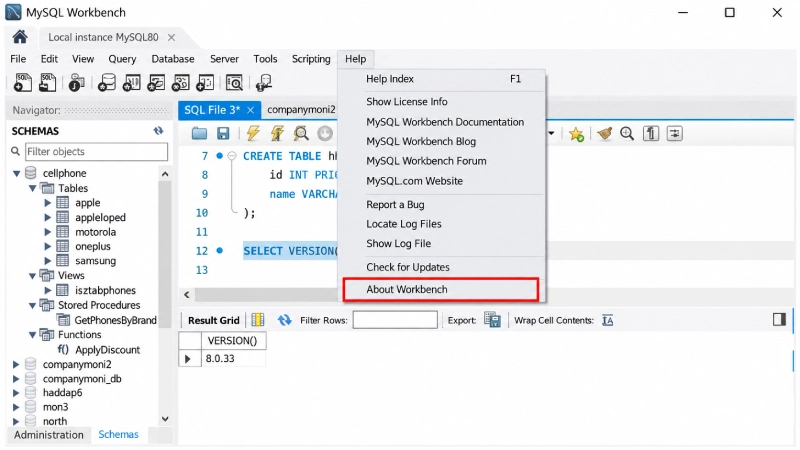Expand the haddap6 schema

click(x=16, y=393)
